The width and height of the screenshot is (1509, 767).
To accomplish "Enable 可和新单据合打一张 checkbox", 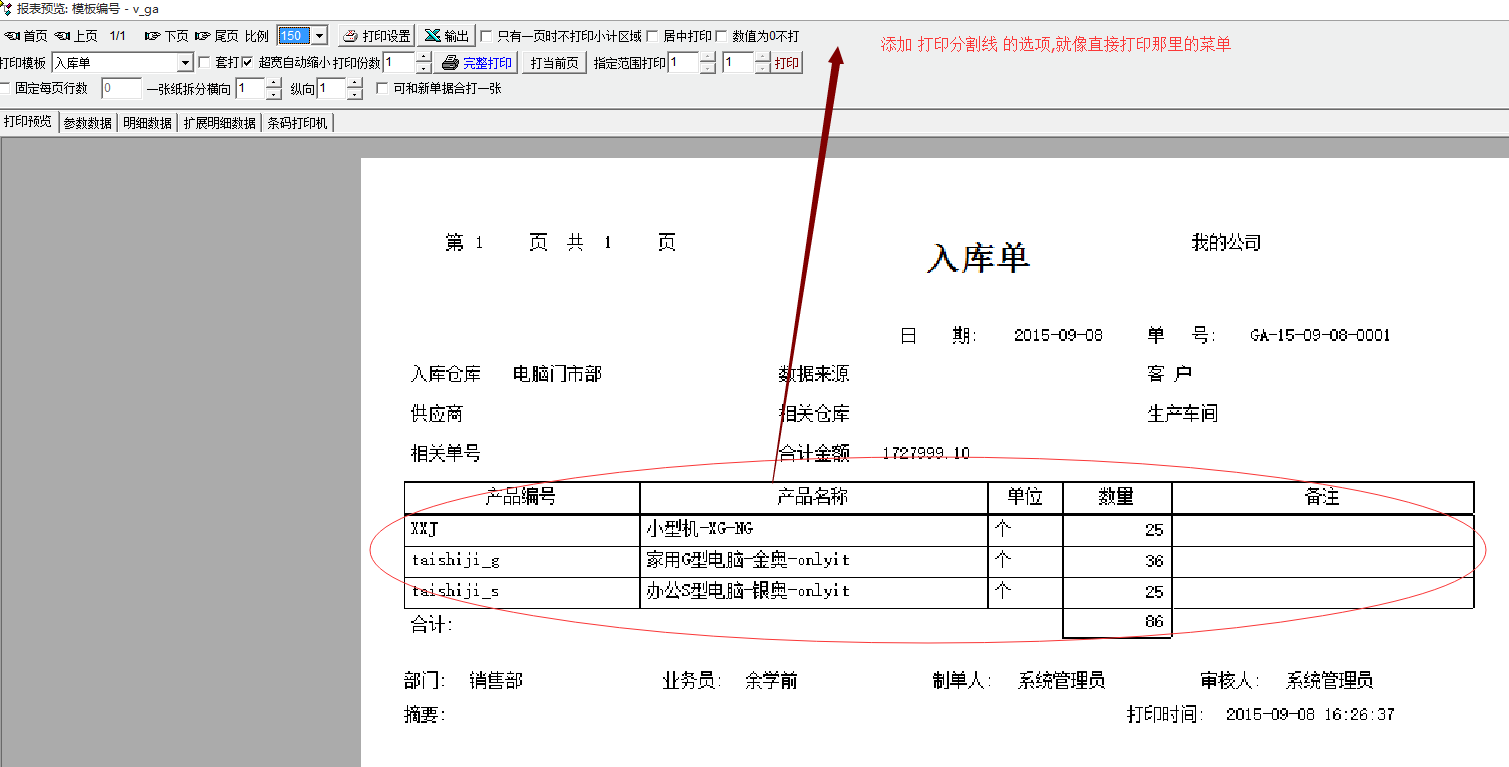I will 382,89.
